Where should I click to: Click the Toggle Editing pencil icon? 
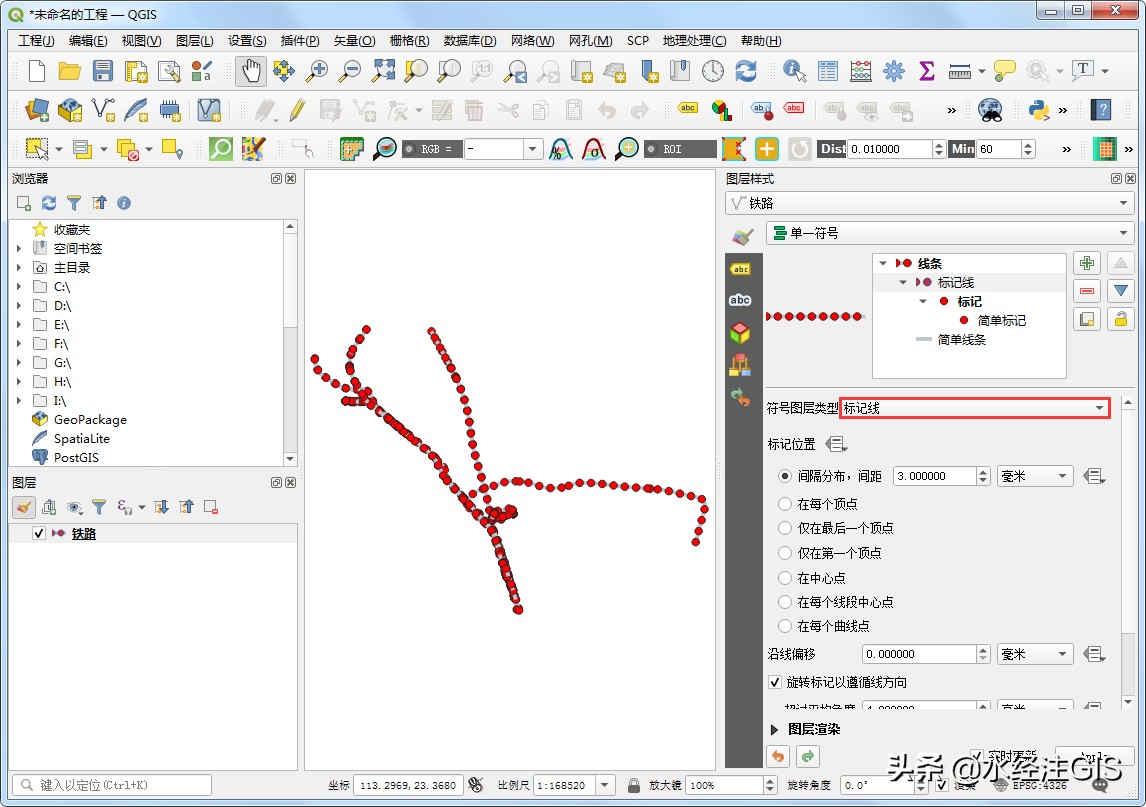pyautogui.click(x=297, y=110)
